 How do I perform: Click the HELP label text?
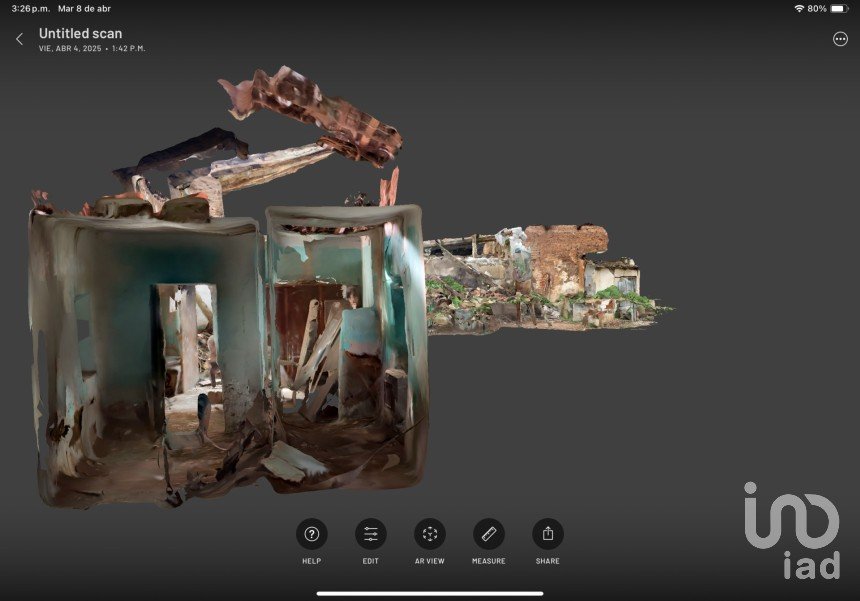point(312,561)
